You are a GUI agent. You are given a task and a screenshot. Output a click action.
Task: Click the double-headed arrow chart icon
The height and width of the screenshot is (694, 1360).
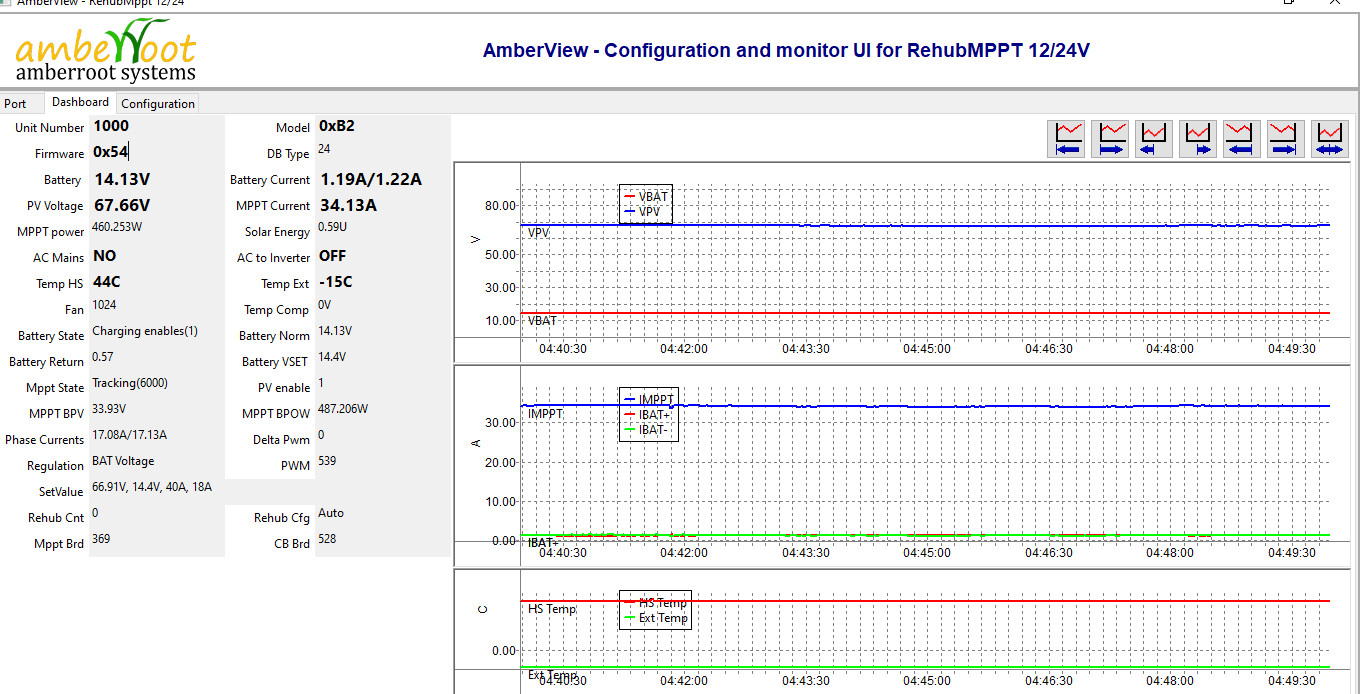pos(1329,139)
